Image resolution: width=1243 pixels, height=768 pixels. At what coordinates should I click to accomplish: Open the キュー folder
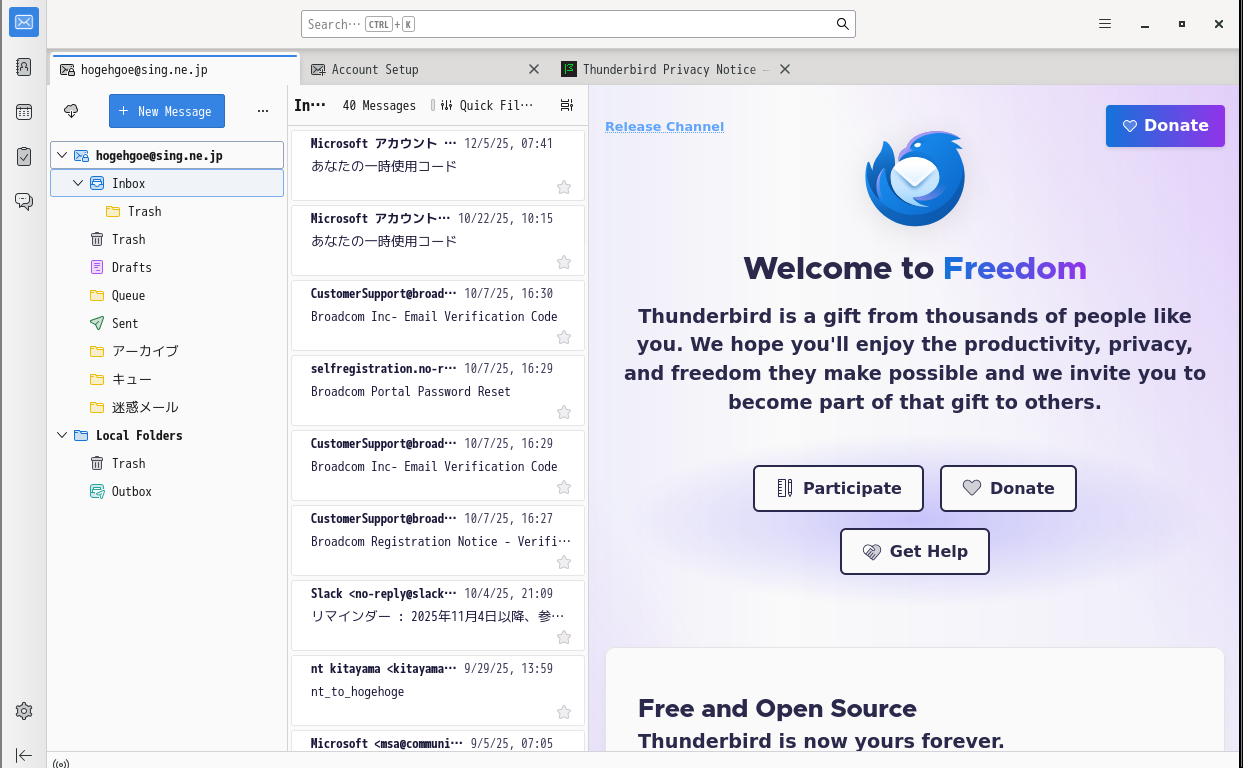click(x=167, y=379)
